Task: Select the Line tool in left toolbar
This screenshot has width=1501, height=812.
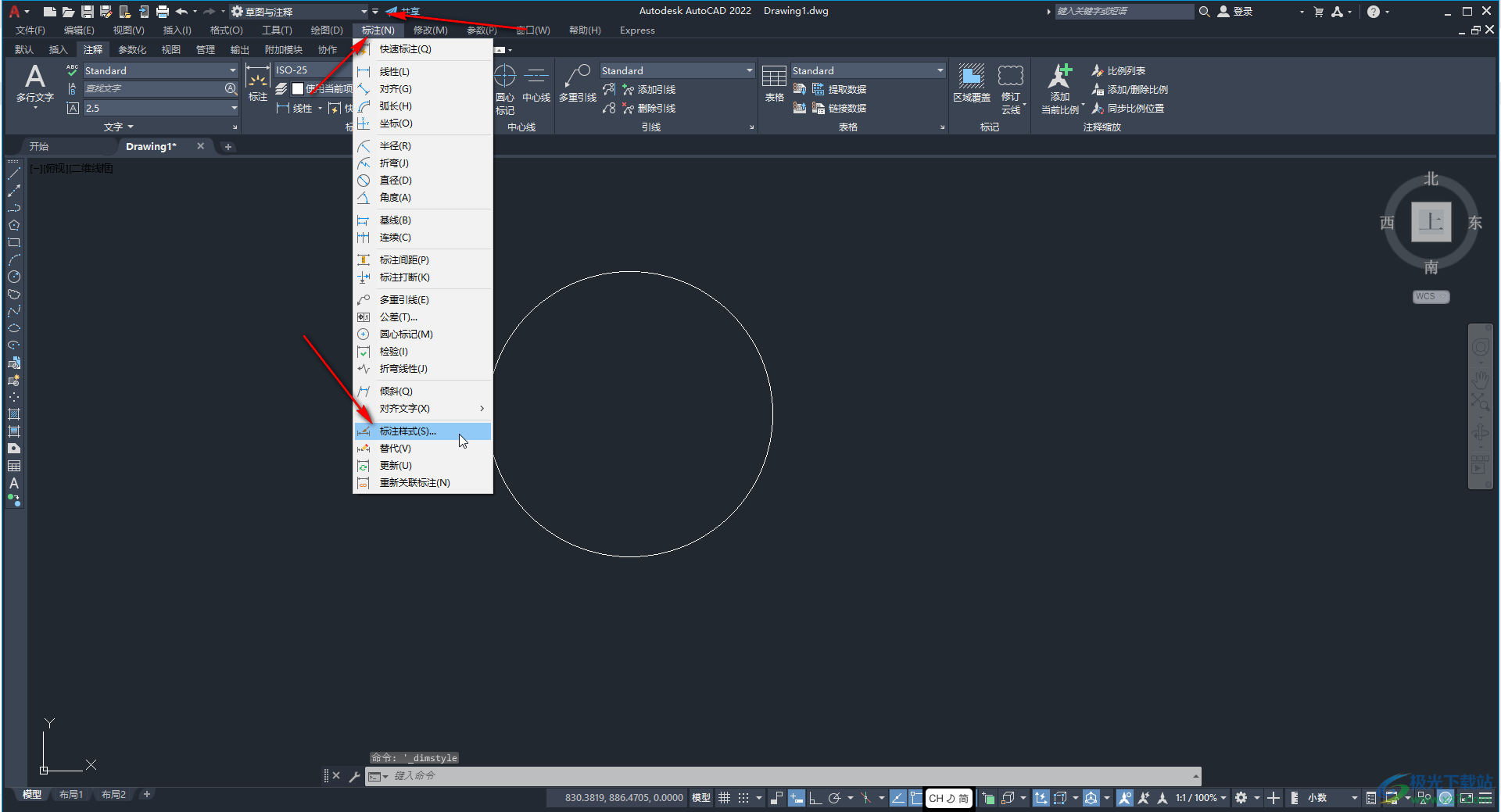Action: pos(14,174)
